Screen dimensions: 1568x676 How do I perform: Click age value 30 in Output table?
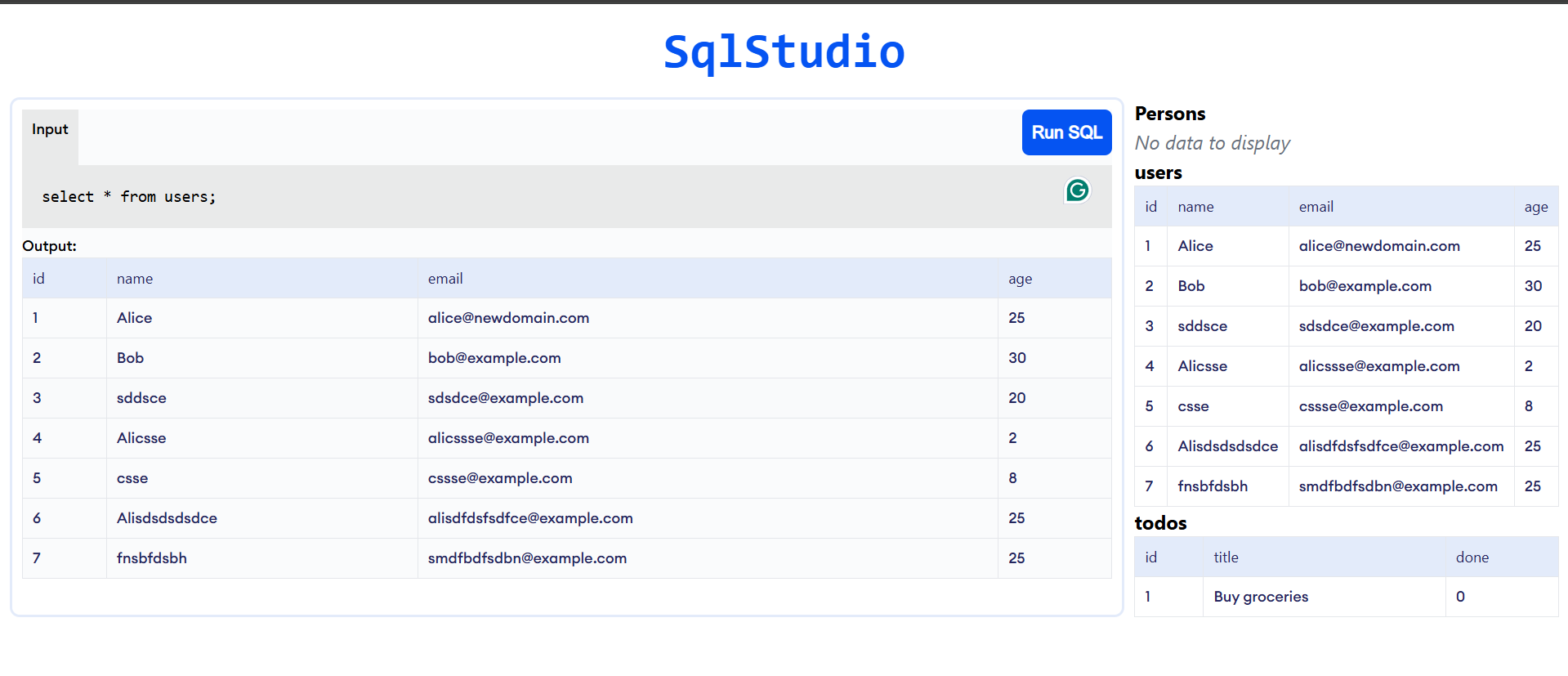(1054, 358)
